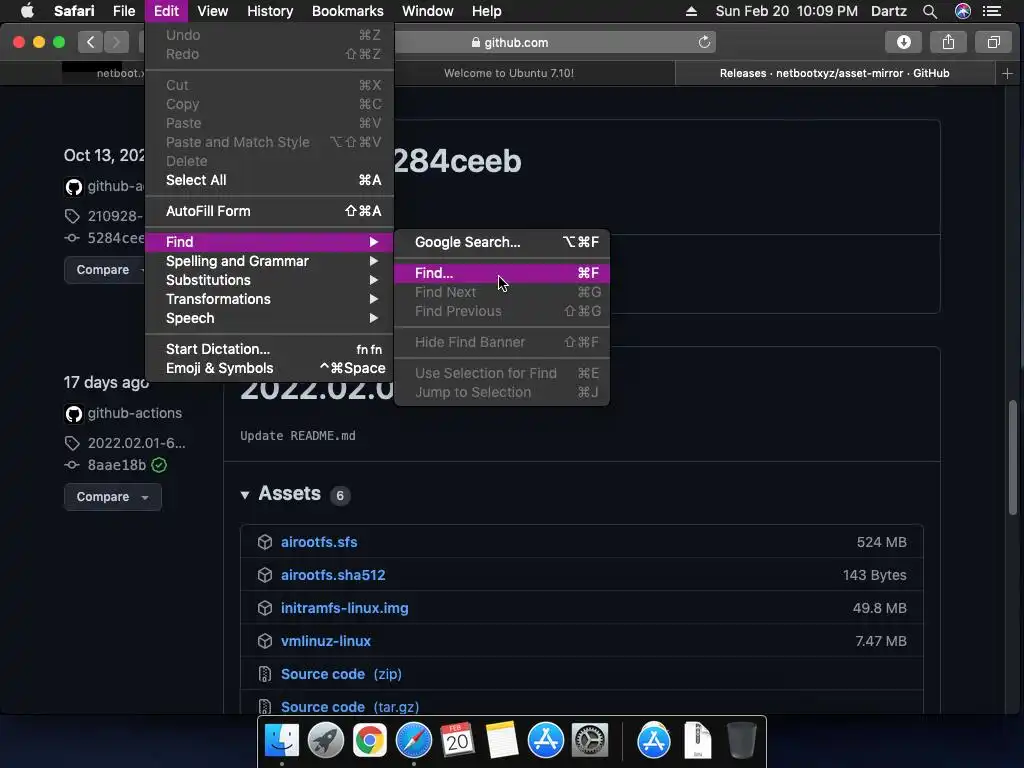Screen dimensions: 1024x768
Task: Select Releases netbootxyz/asset-mirror tab
Action: (x=834, y=73)
